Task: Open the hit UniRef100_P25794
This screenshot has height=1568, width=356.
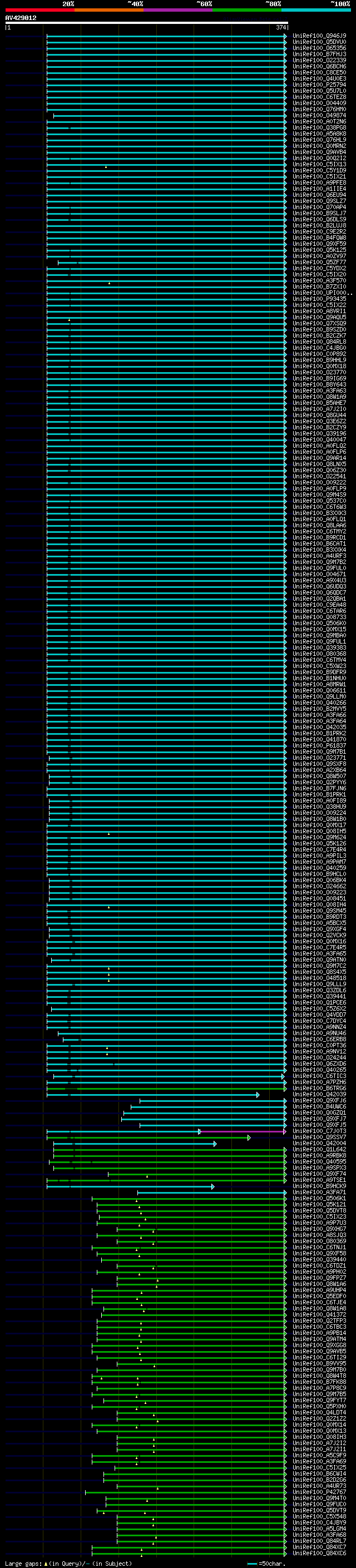Action: [x=319, y=85]
